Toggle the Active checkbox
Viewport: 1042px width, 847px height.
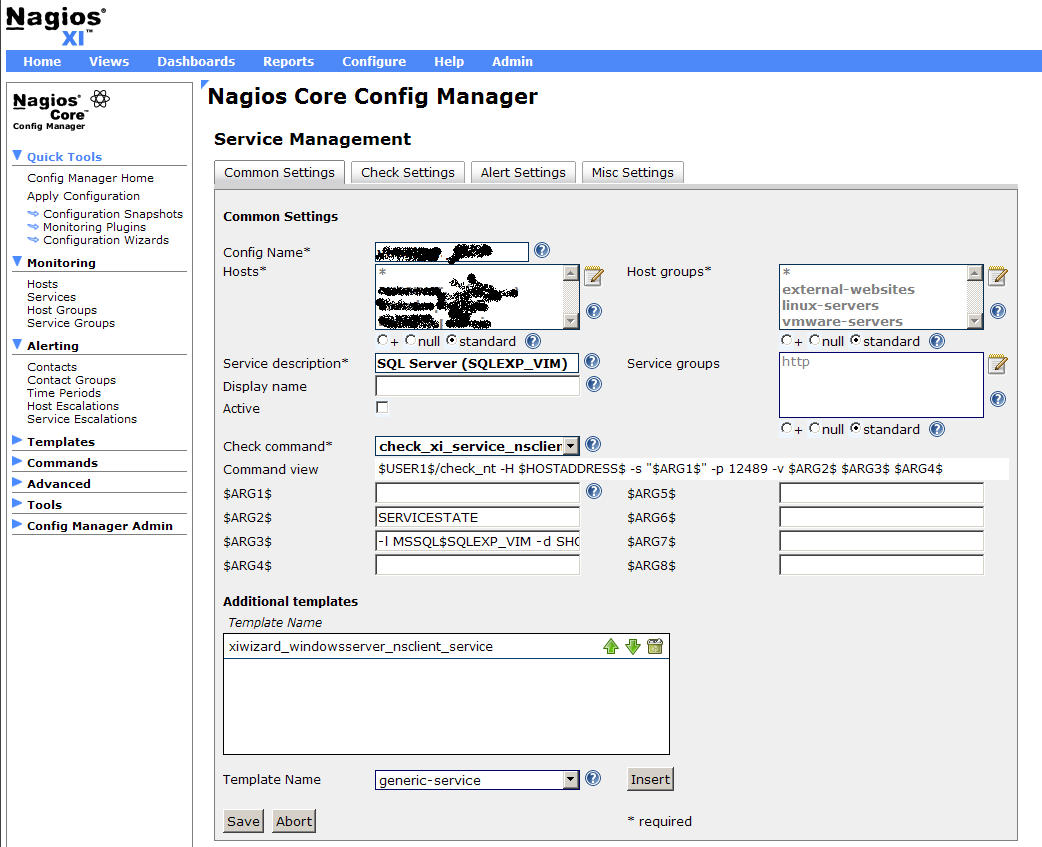tap(382, 408)
